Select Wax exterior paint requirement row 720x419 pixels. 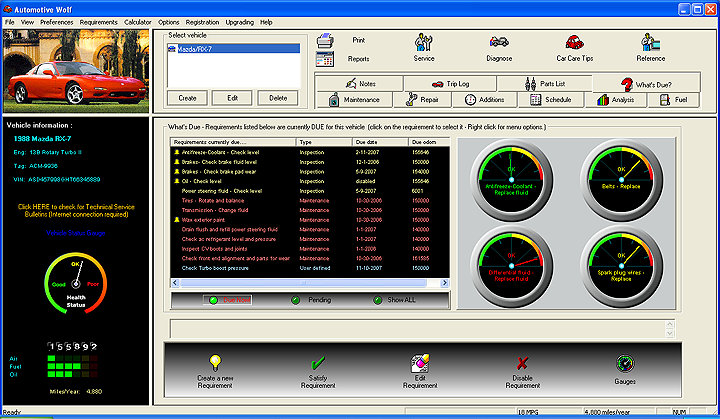click(x=210, y=218)
